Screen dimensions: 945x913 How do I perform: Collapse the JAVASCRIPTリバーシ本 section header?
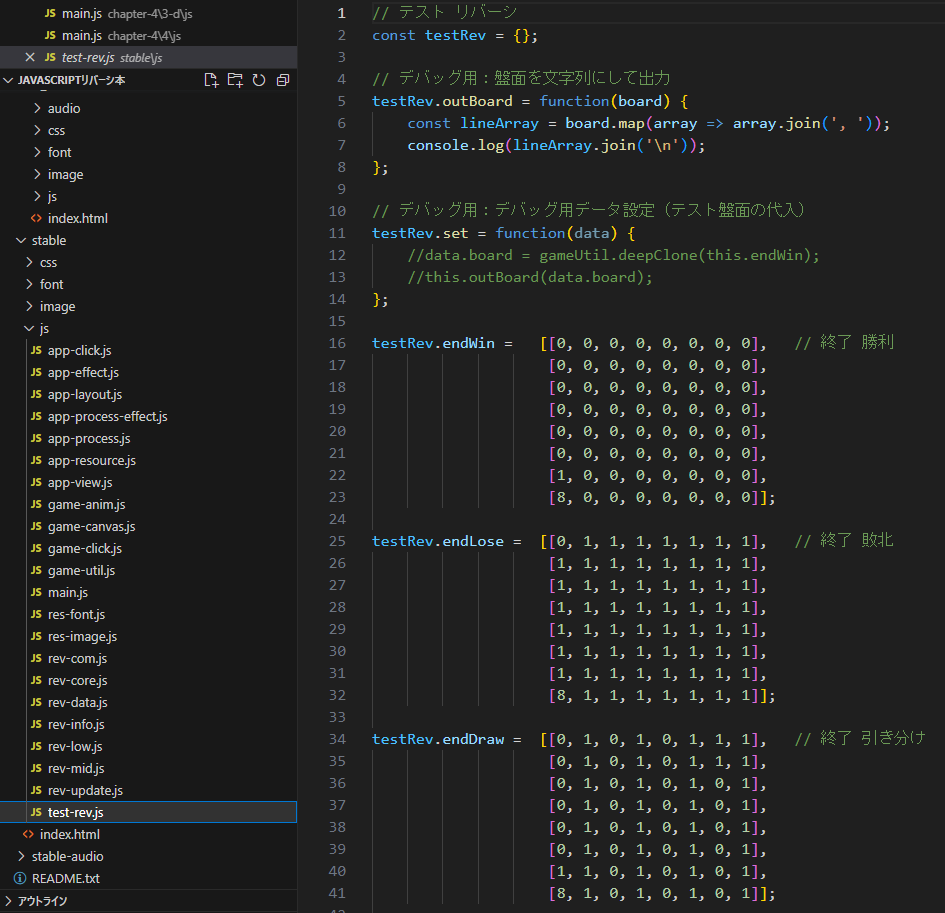[8, 79]
